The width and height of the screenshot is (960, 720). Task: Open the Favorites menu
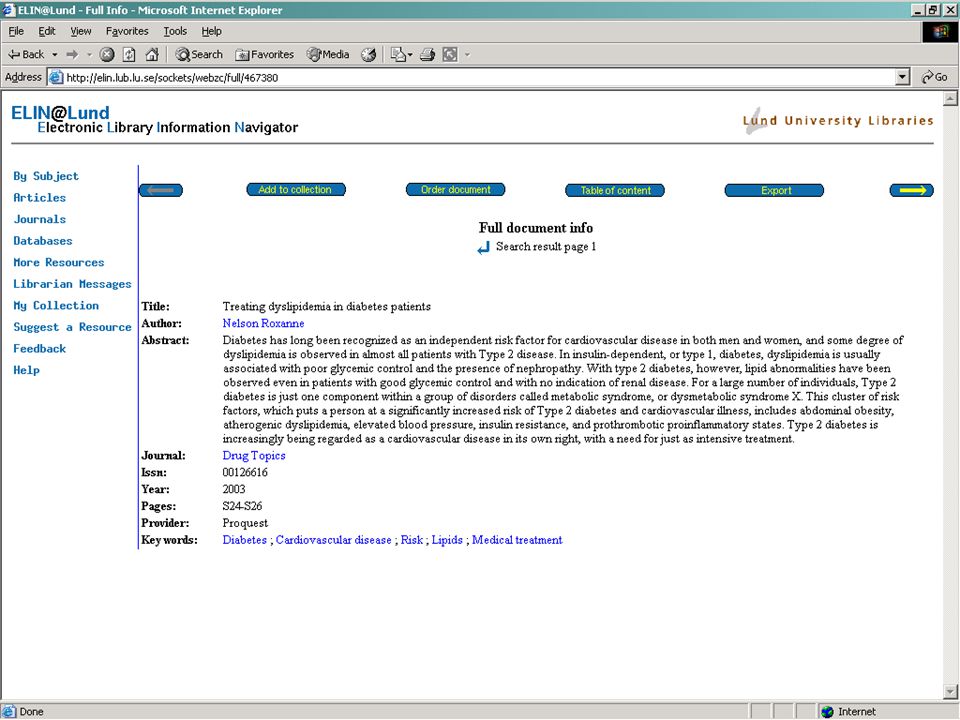[127, 31]
